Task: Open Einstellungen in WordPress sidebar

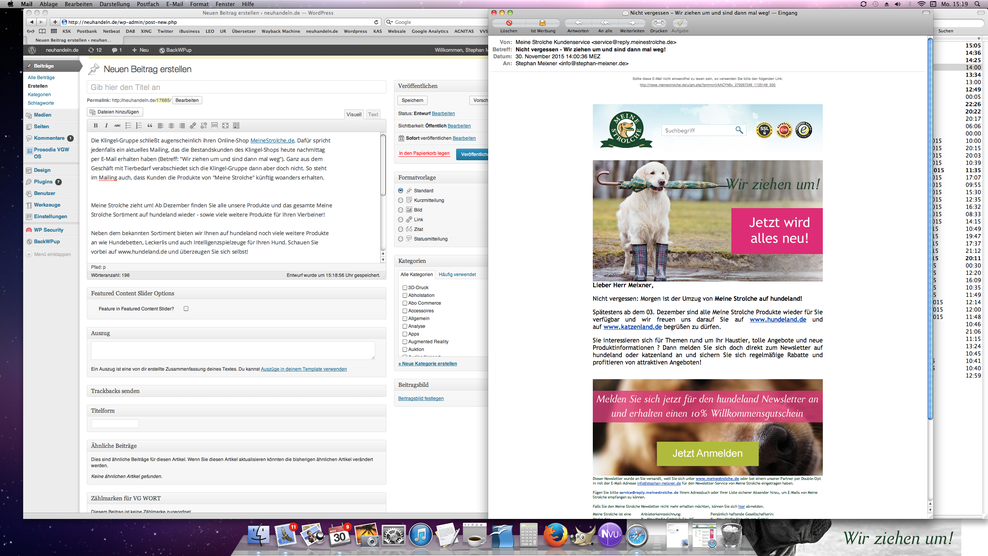Action: pyautogui.click(x=50, y=216)
